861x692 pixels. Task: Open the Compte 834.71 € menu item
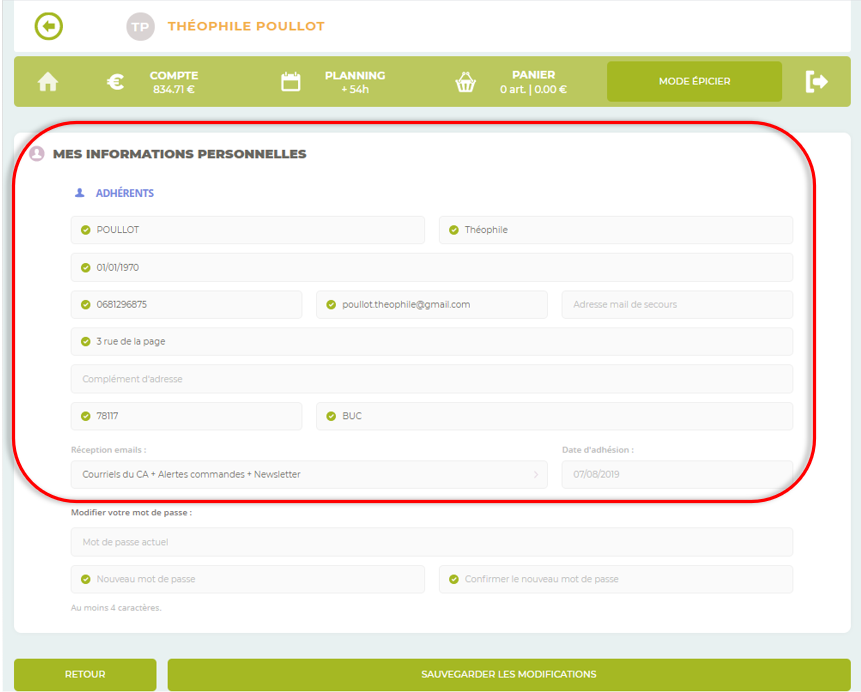click(x=175, y=82)
